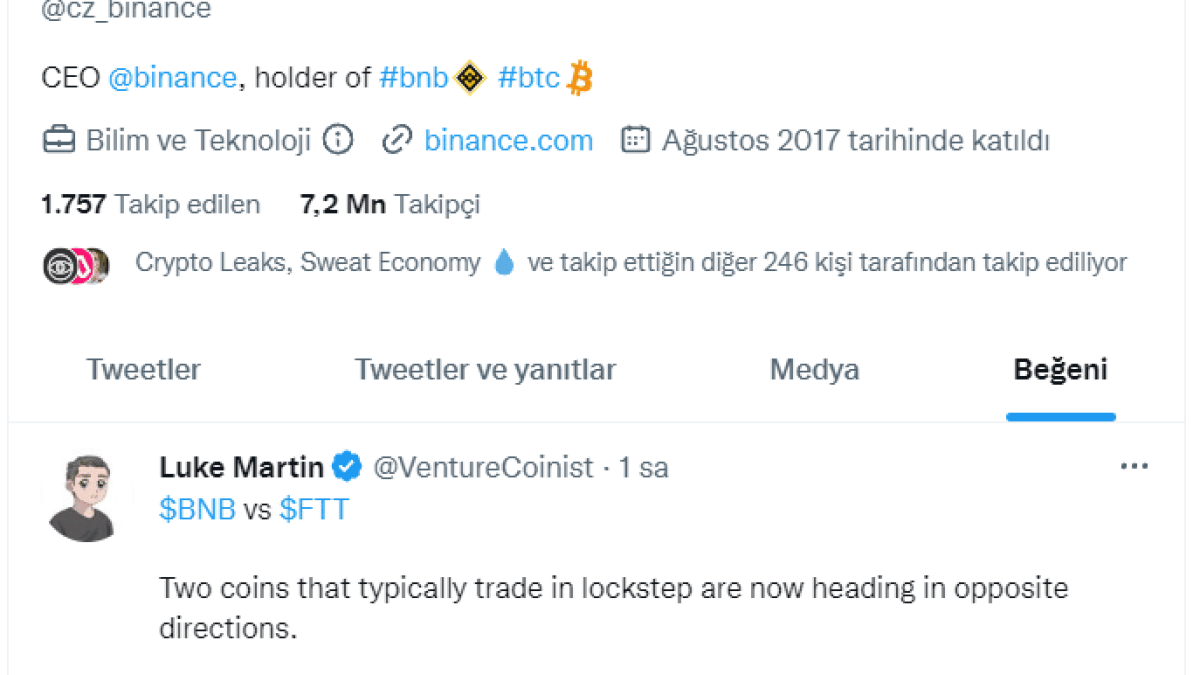View the 1.757 Takip edilen list
This screenshot has width=1200, height=675.
tap(150, 205)
